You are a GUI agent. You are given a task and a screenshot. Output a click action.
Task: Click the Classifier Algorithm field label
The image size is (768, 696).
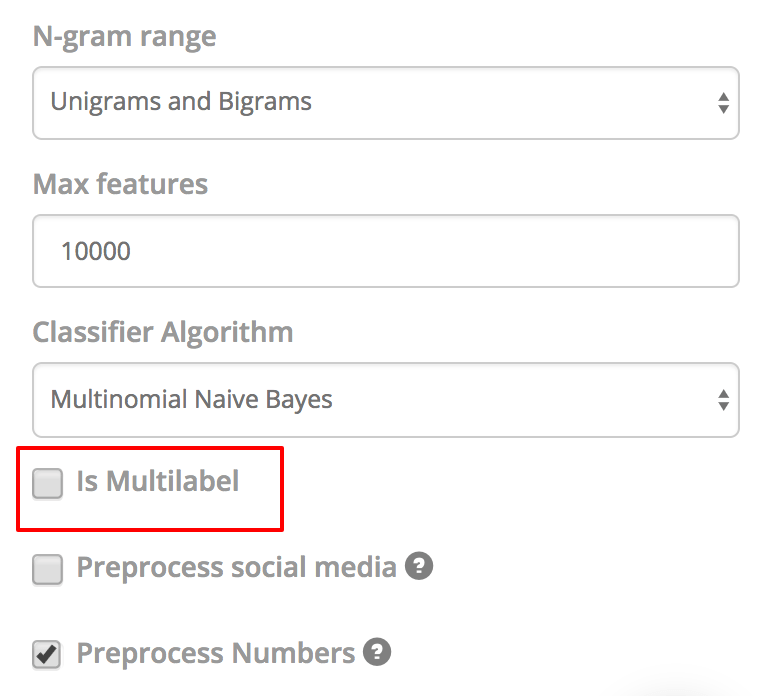[163, 332]
